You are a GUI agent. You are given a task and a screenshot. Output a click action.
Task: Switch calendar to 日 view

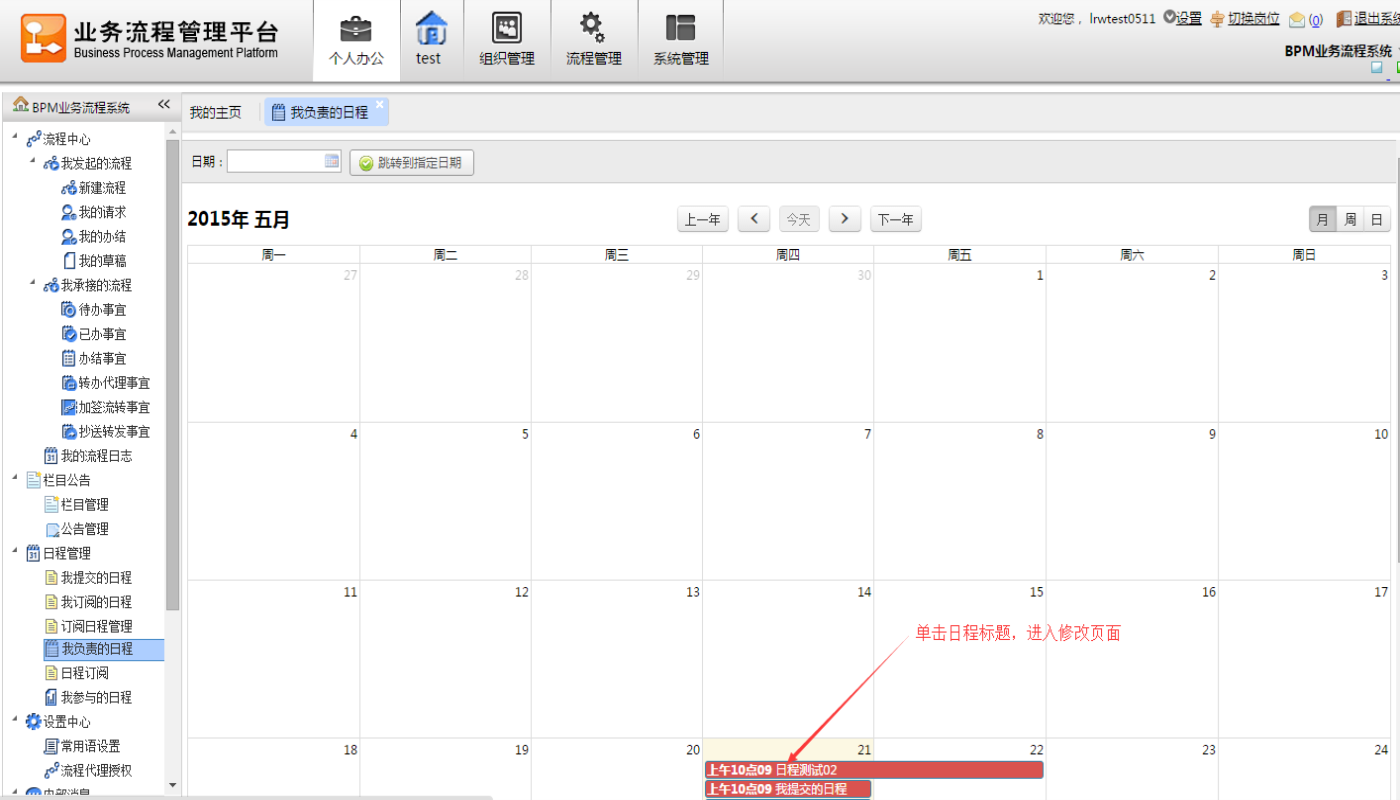pyautogui.click(x=1377, y=219)
